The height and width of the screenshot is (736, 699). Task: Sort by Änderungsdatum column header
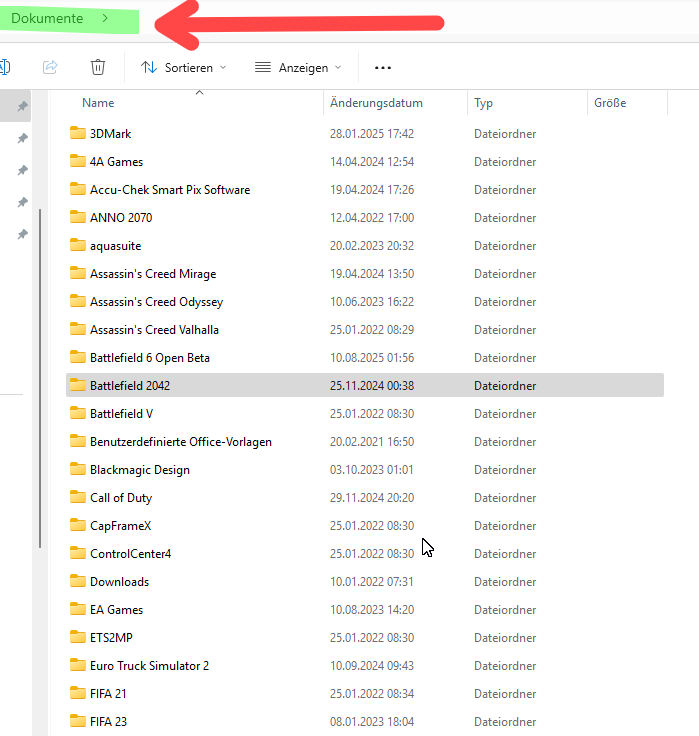pos(376,103)
